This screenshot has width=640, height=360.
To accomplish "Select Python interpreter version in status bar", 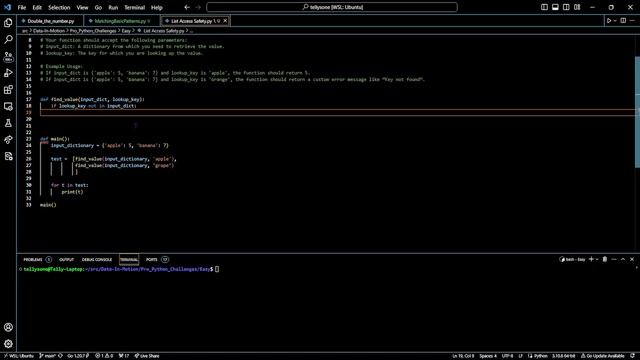I will [564, 356].
